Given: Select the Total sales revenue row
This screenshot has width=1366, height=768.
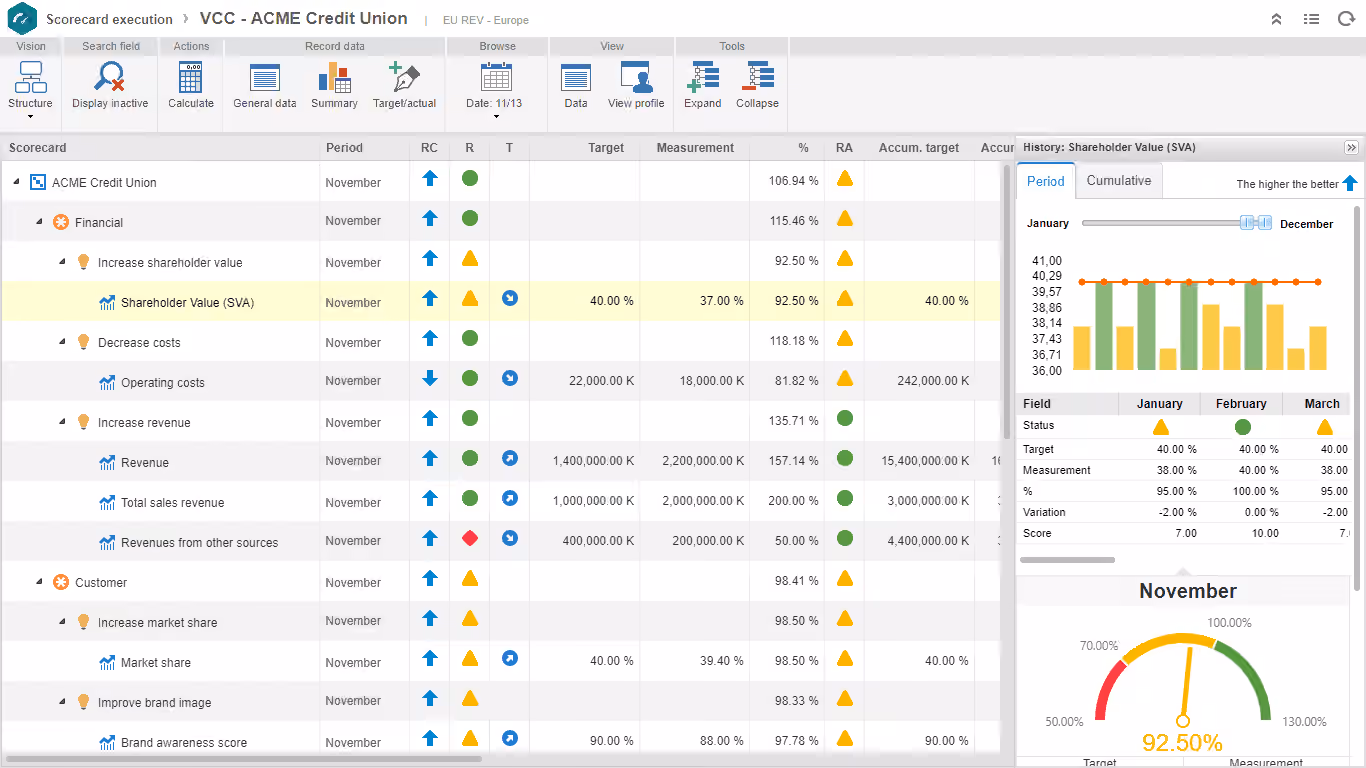Looking at the screenshot, I should tap(500, 501).
